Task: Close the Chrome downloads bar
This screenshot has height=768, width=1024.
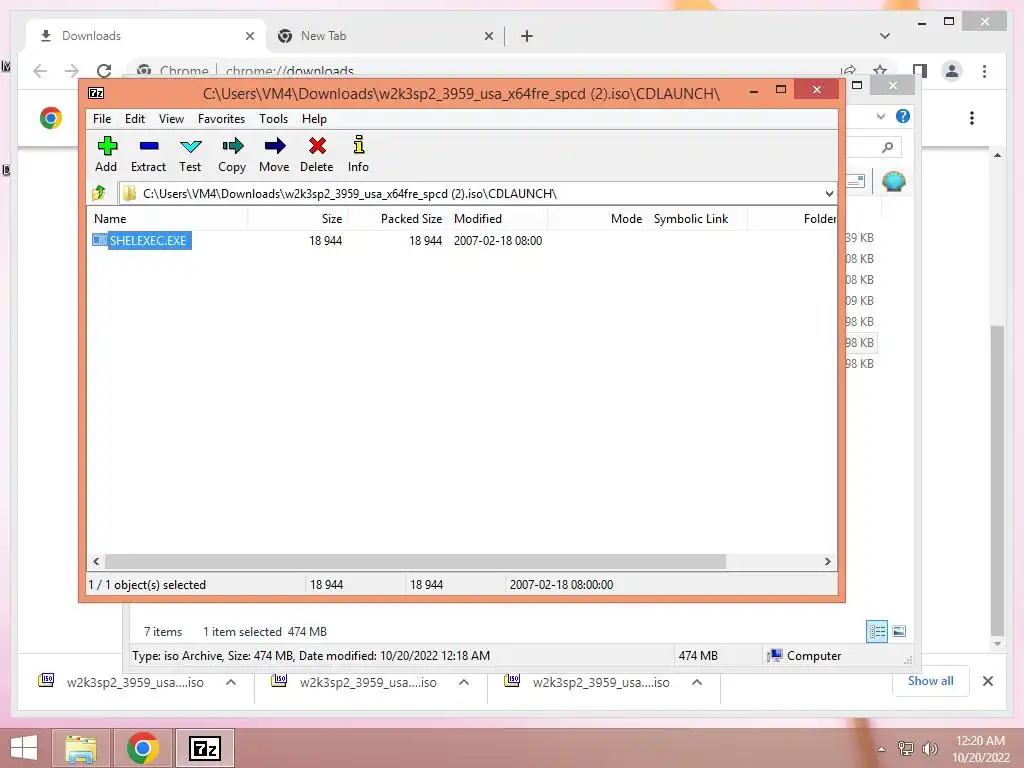Action: click(988, 681)
